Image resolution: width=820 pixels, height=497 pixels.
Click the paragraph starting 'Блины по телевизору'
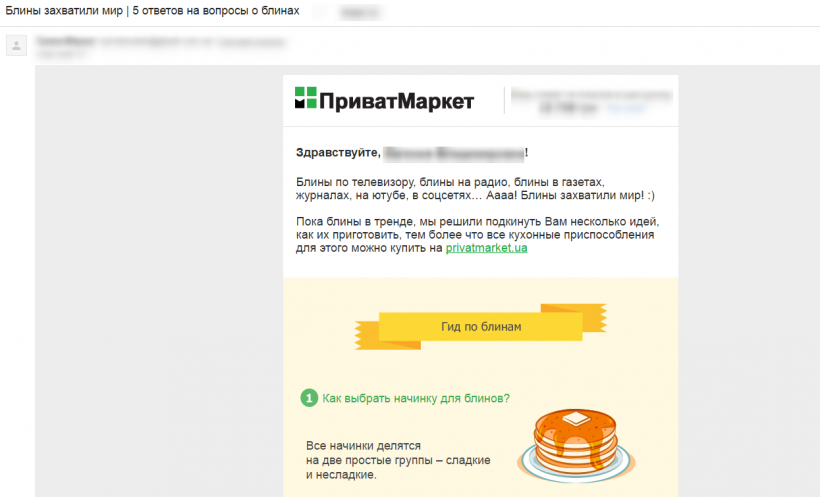[x=475, y=189]
